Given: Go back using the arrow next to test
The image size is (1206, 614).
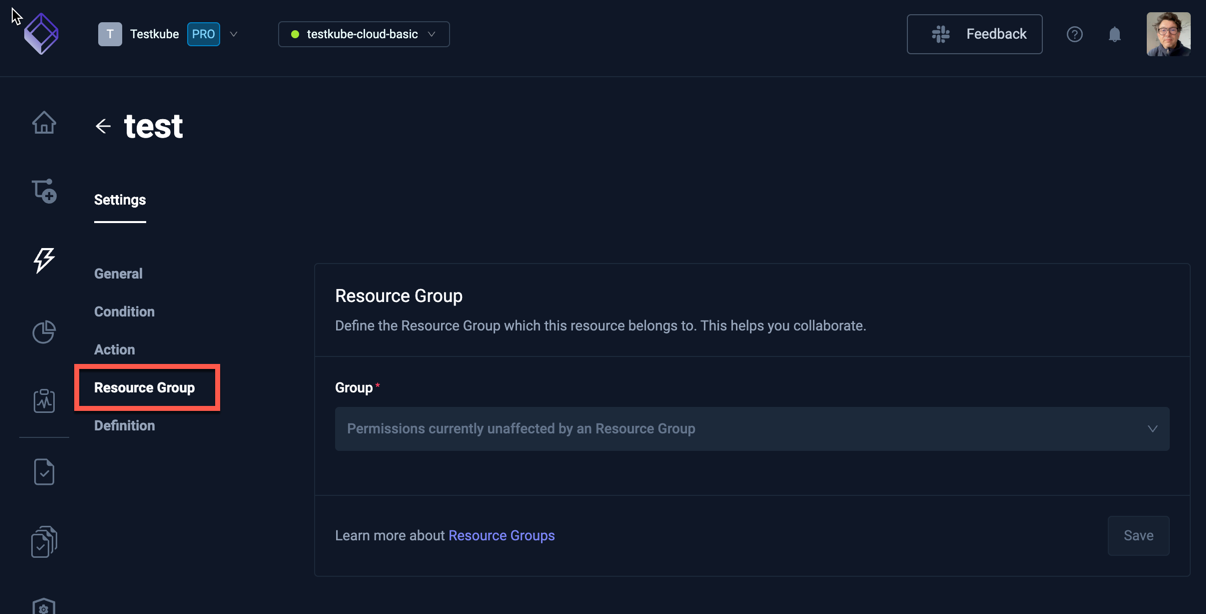Looking at the screenshot, I should click(x=103, y=126).
